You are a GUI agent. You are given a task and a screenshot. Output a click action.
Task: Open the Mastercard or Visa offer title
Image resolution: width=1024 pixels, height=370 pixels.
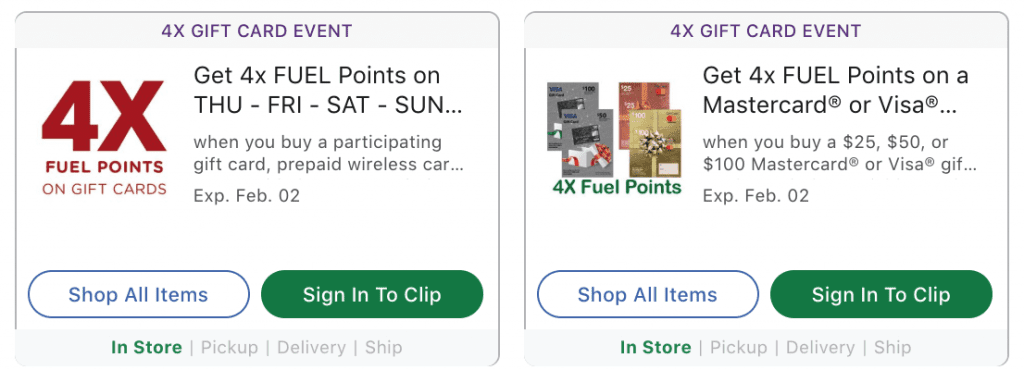835,90
